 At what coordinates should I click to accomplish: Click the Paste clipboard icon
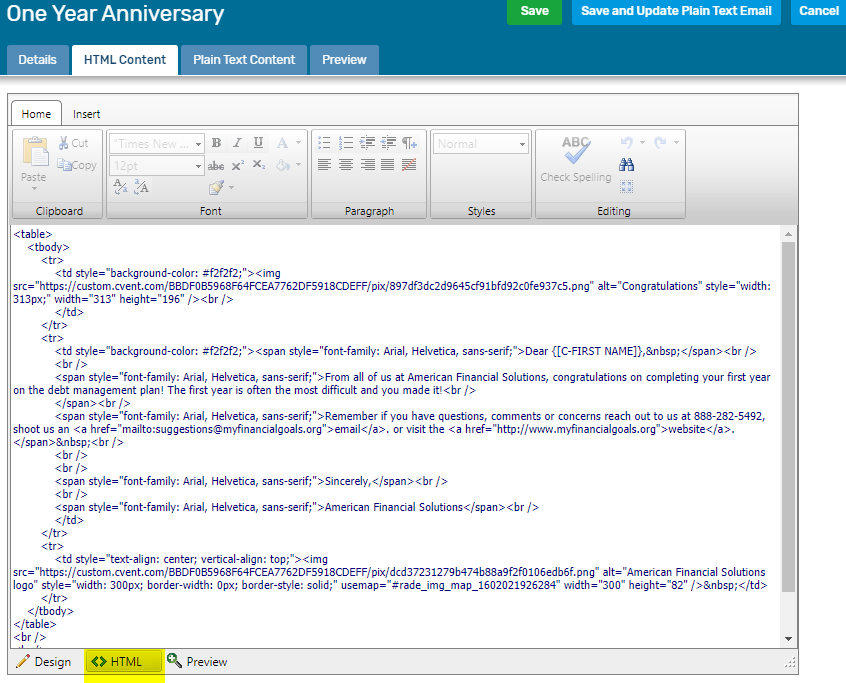35,151
